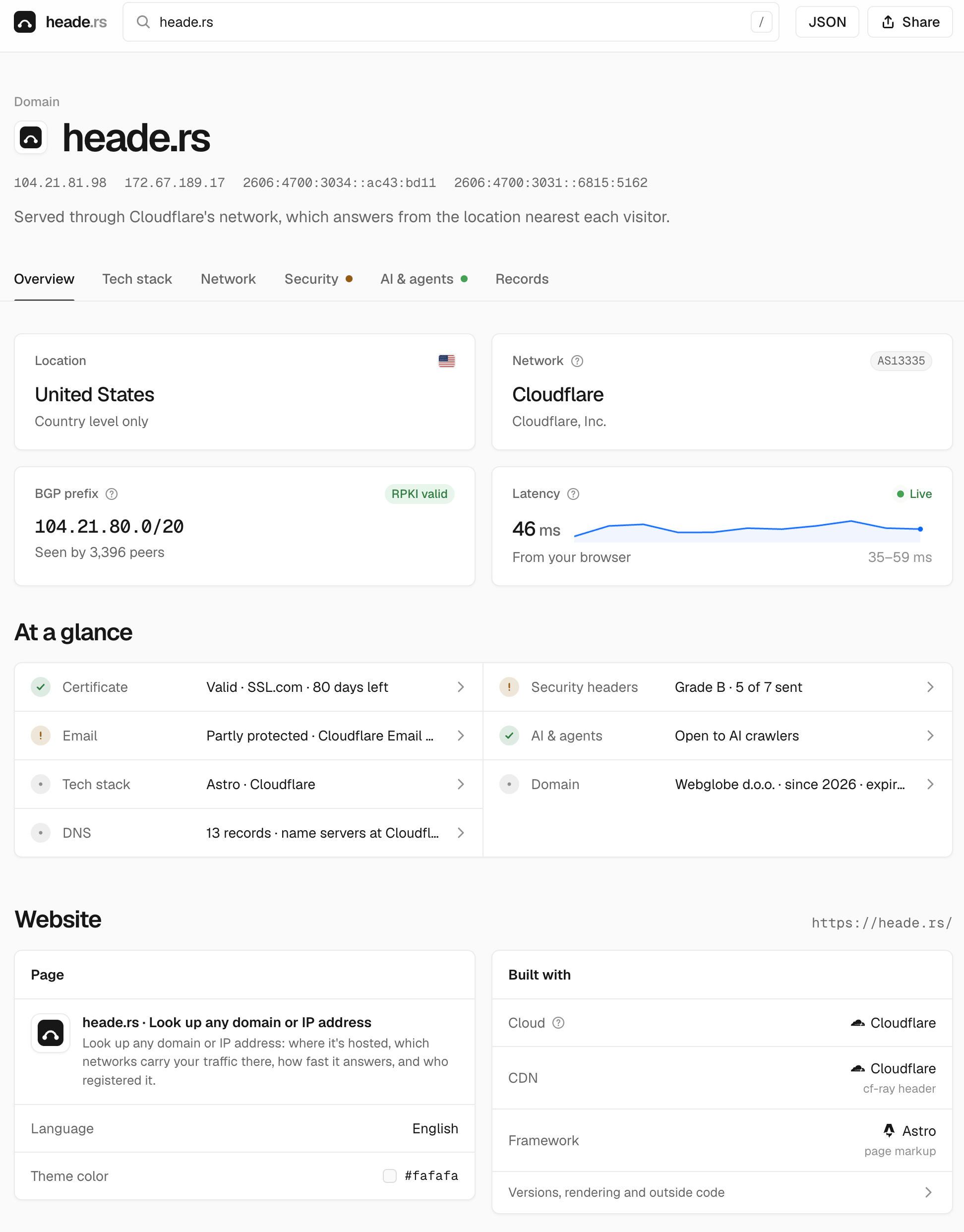Click the heade.rs logo icon in header

[x=24, y=22]
